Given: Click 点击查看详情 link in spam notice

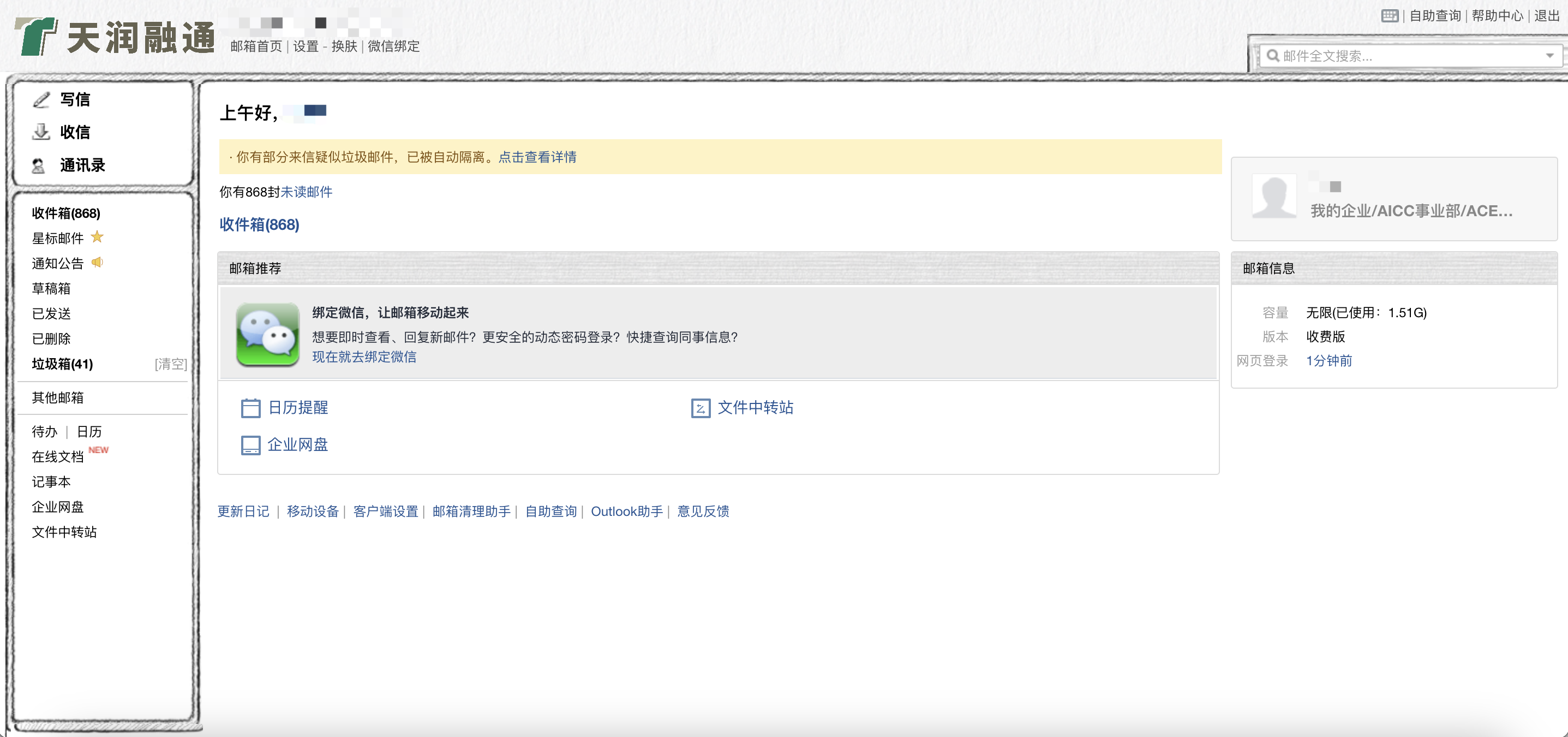Looking at the screenshot, I should point(537,157).
